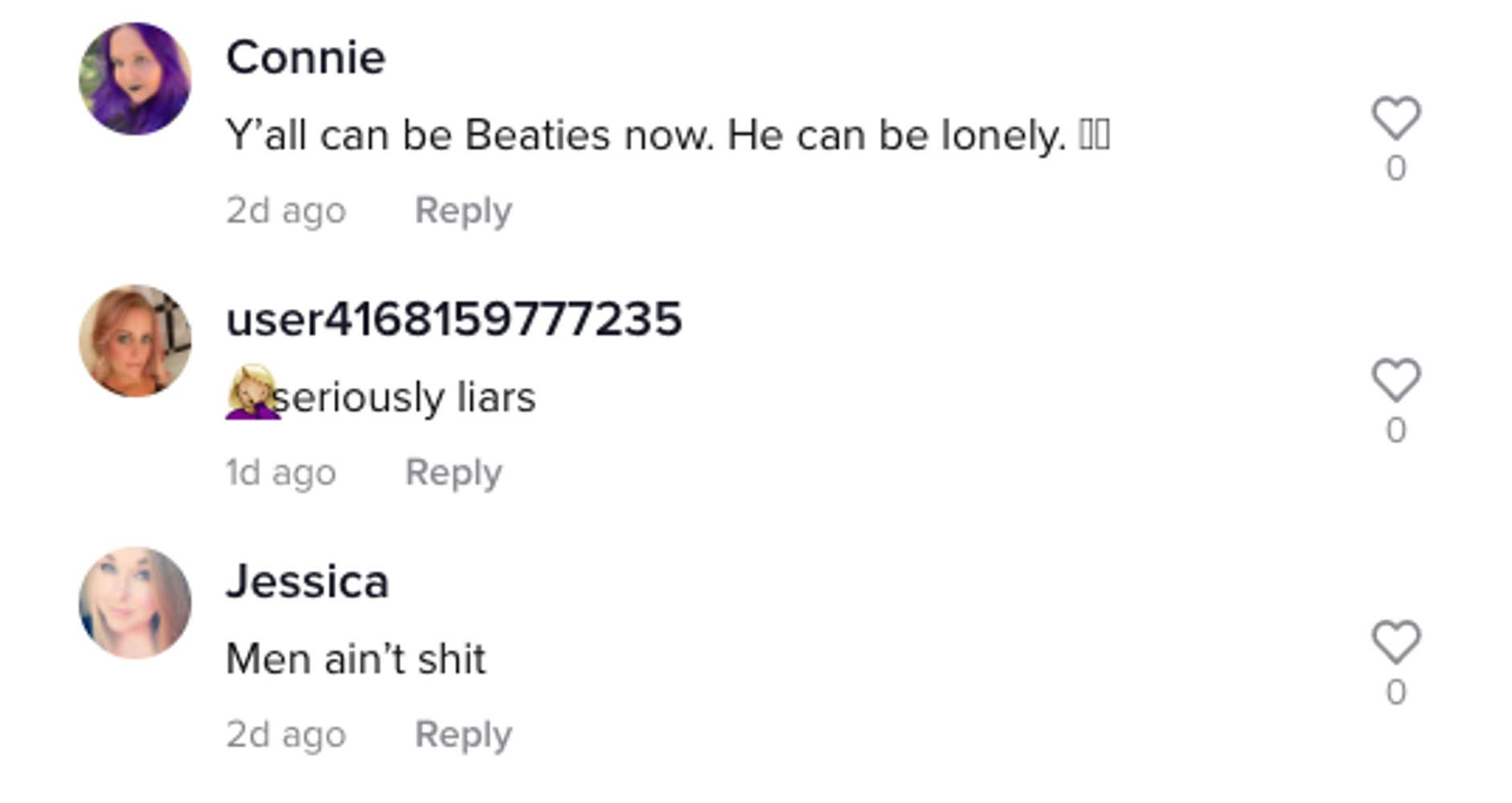Click the like count under Connie's heart
The image size is (1512, 803).
point(1396,169)
